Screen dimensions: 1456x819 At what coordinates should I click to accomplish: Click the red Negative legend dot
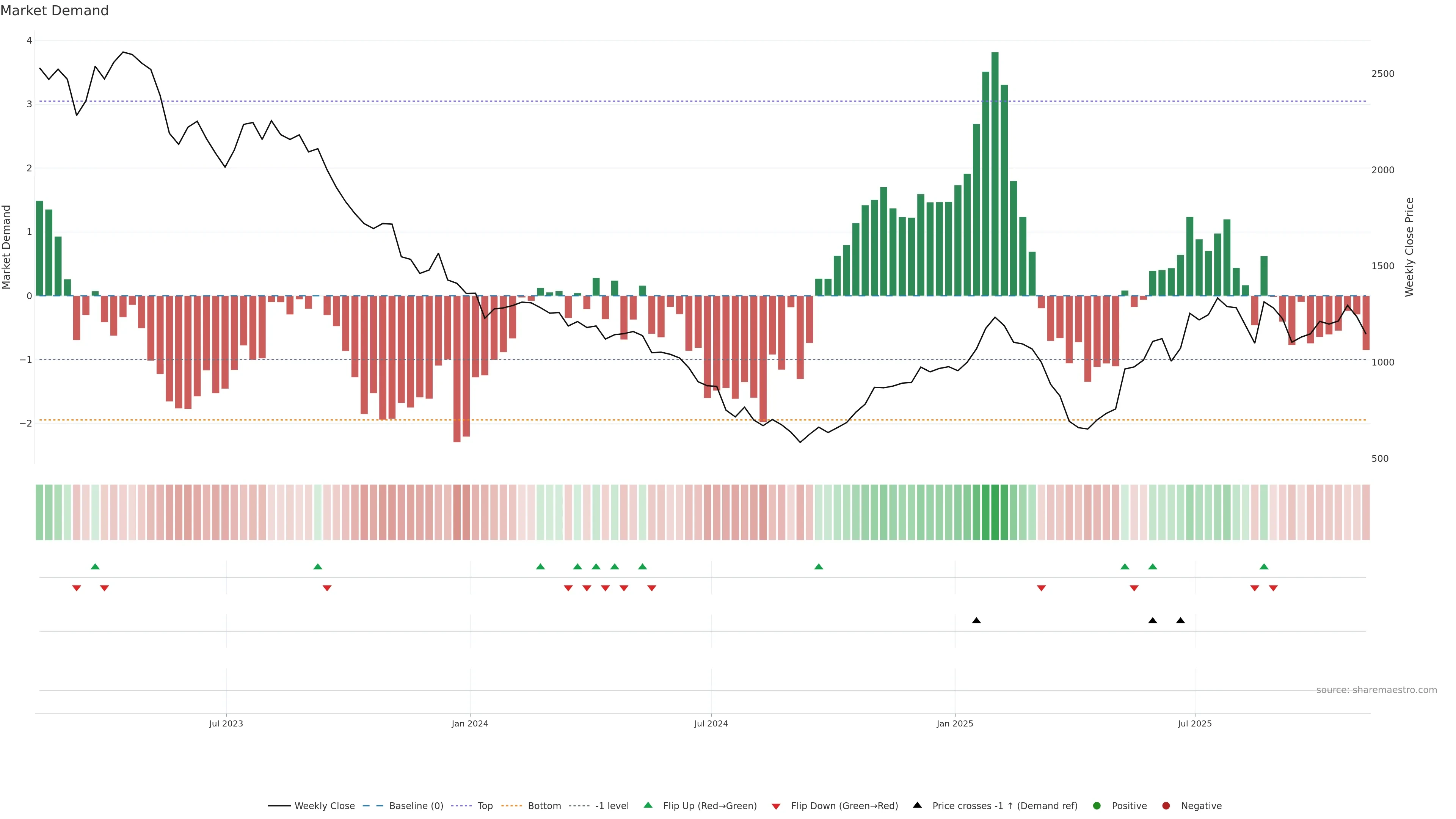[x=1166, y=806]
